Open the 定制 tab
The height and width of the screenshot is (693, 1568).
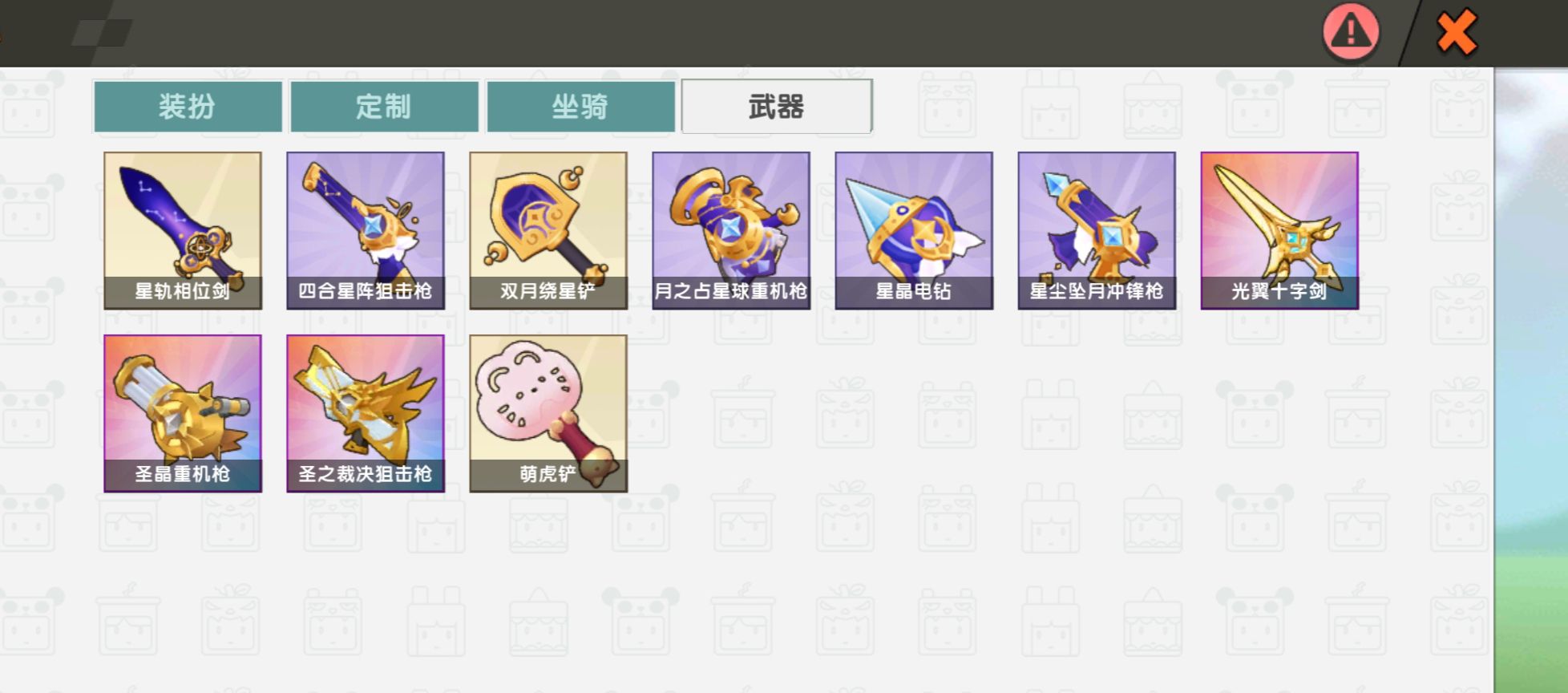pyautogui.click(x=384, y=106)
